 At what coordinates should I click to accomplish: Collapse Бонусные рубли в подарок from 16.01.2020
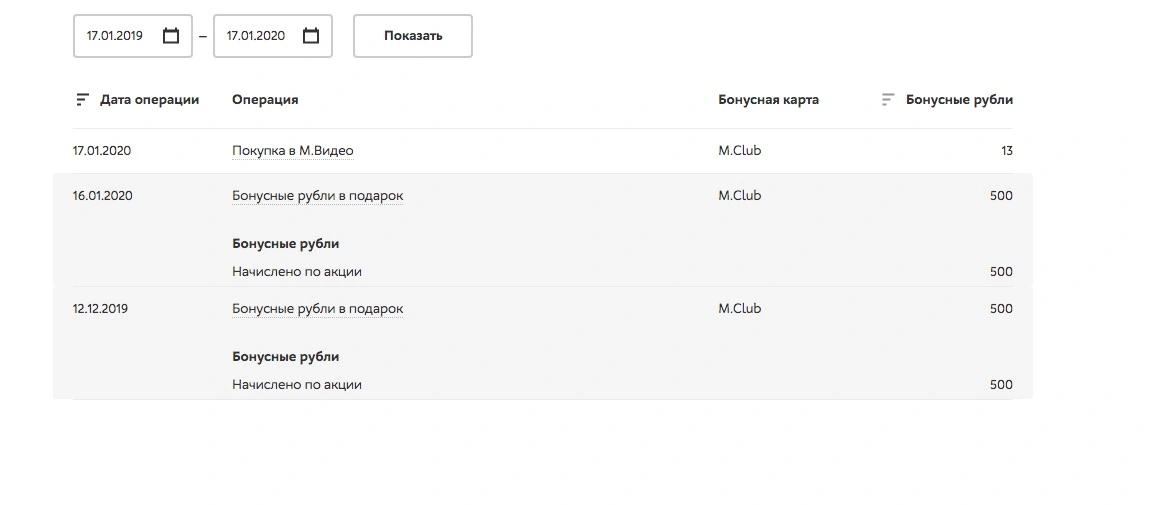317,196
